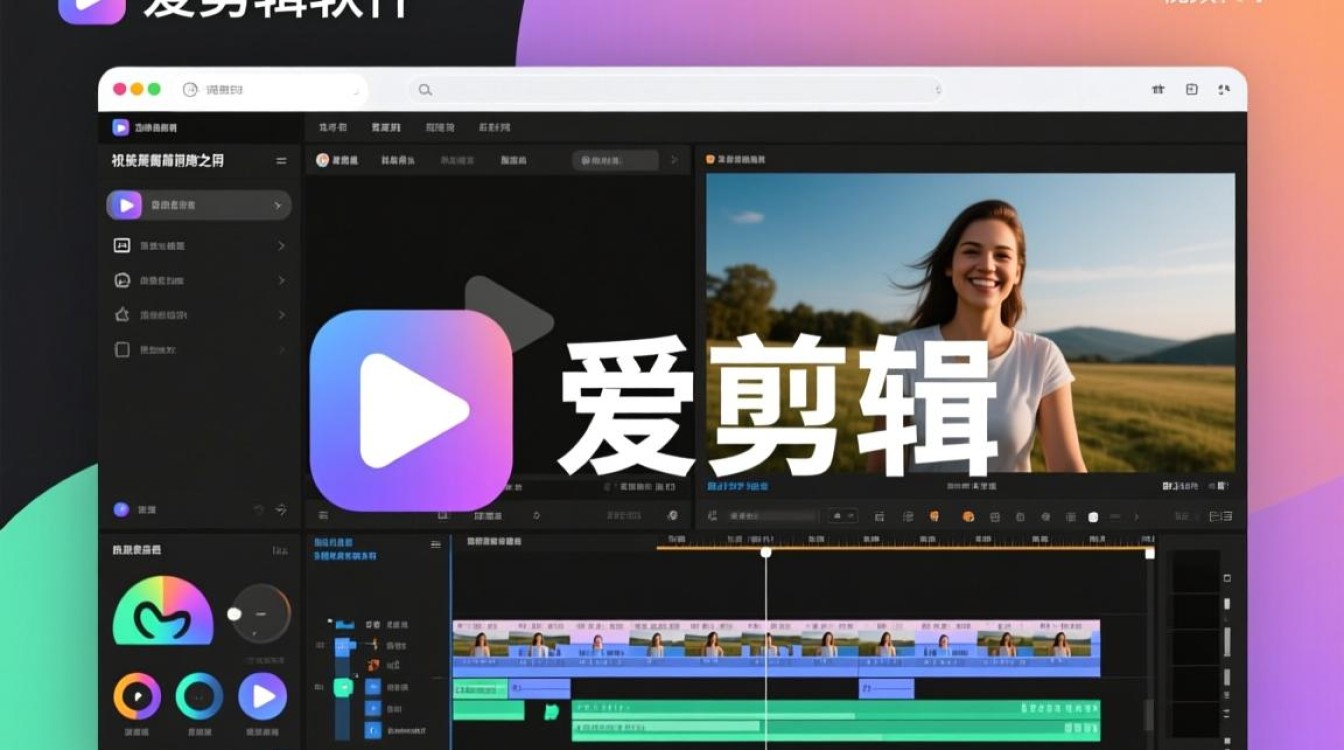Click the round orange icon in the media panel tab row

(x=322, y=160)
